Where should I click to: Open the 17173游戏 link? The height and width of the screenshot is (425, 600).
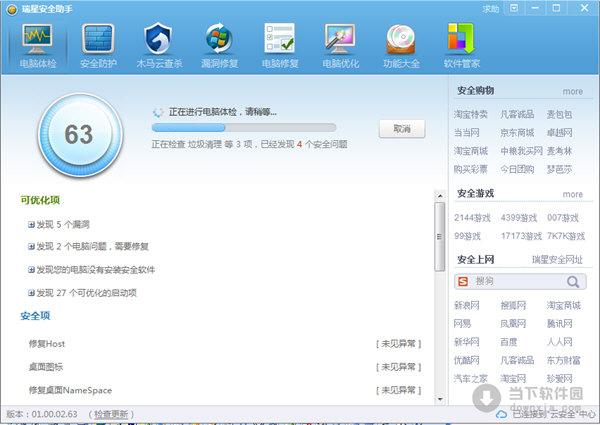(521, 236)
